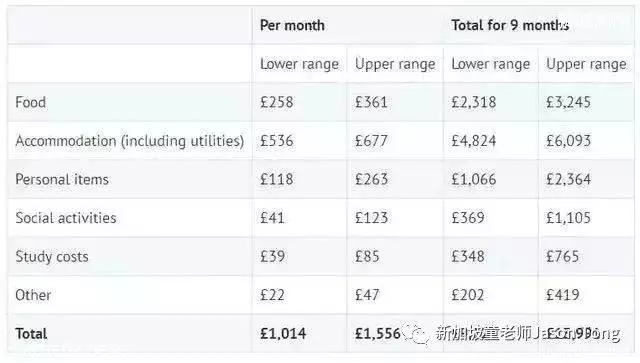This screenshot has height=363, width=640.
Task: Select the £765 study costs cell
Action: (562, 256)
